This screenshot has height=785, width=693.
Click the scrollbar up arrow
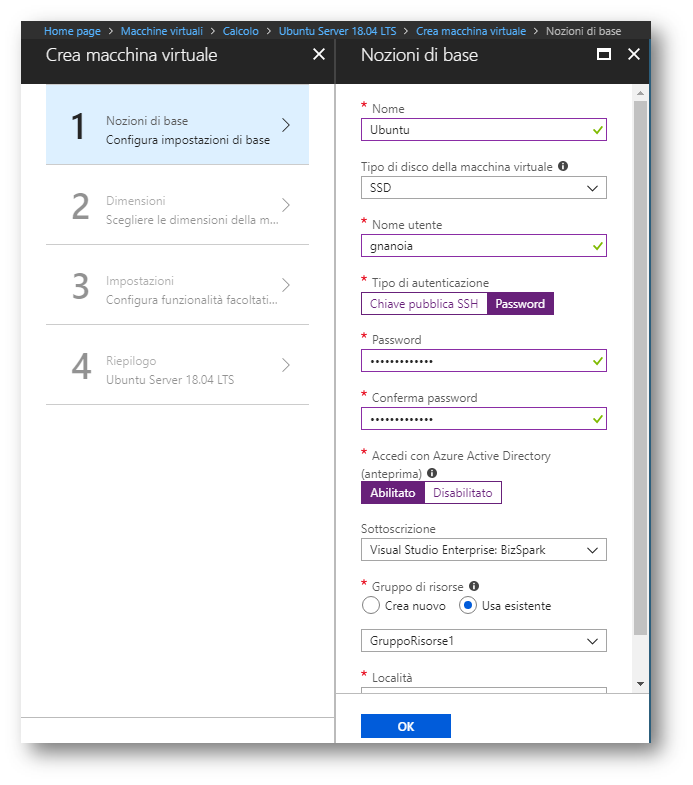pos(640,93)
